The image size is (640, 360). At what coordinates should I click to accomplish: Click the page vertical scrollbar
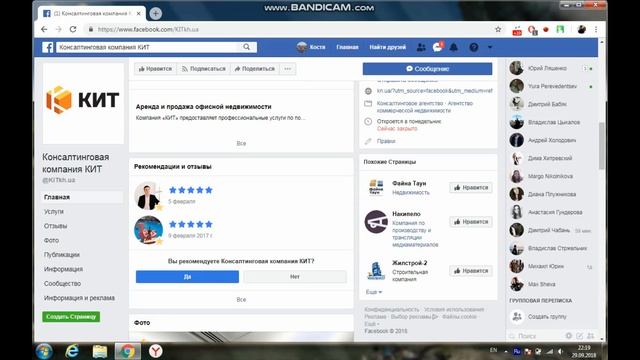tap(602, 145)
